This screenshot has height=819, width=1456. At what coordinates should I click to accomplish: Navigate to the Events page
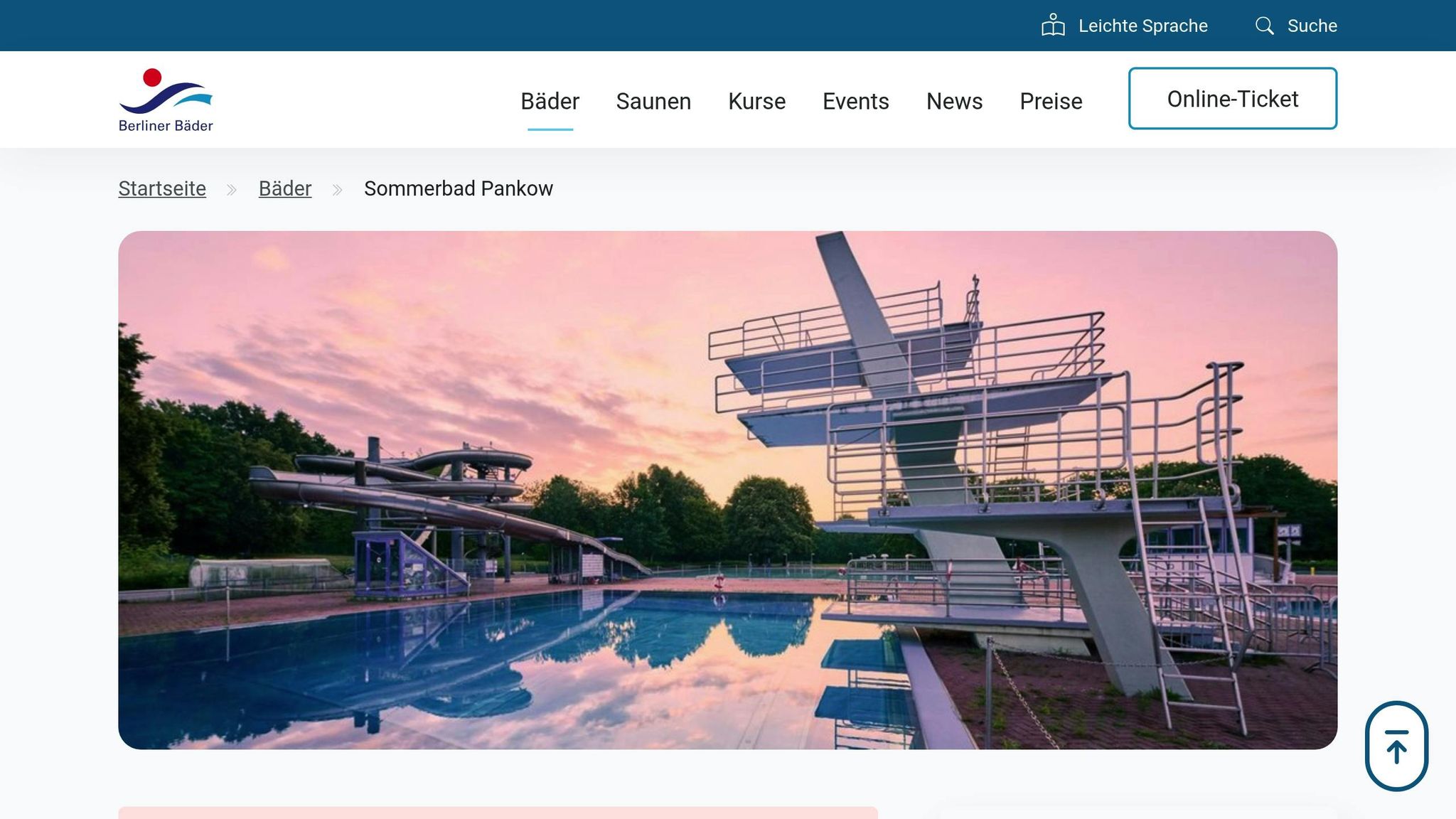click(x=855, y=102)
